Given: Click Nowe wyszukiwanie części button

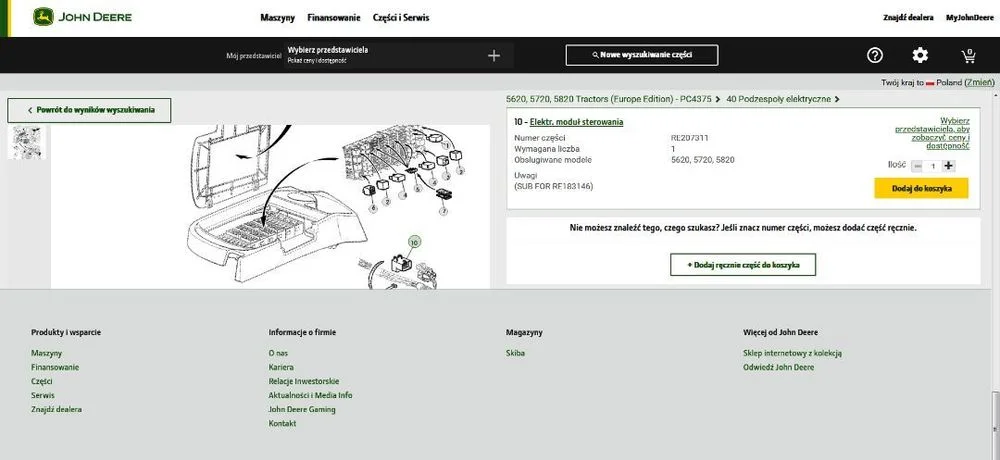Looking at the screenshot, I should pos(642,55).
